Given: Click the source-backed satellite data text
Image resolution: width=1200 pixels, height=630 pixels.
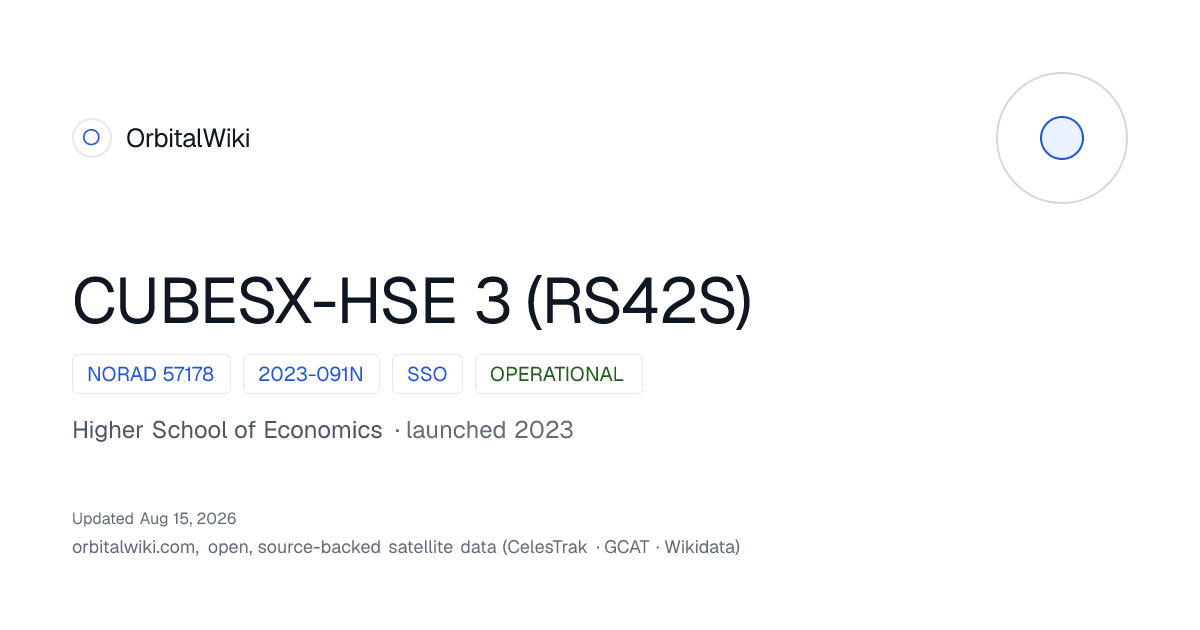Looking at the screenshot, I should click(377, 547).
